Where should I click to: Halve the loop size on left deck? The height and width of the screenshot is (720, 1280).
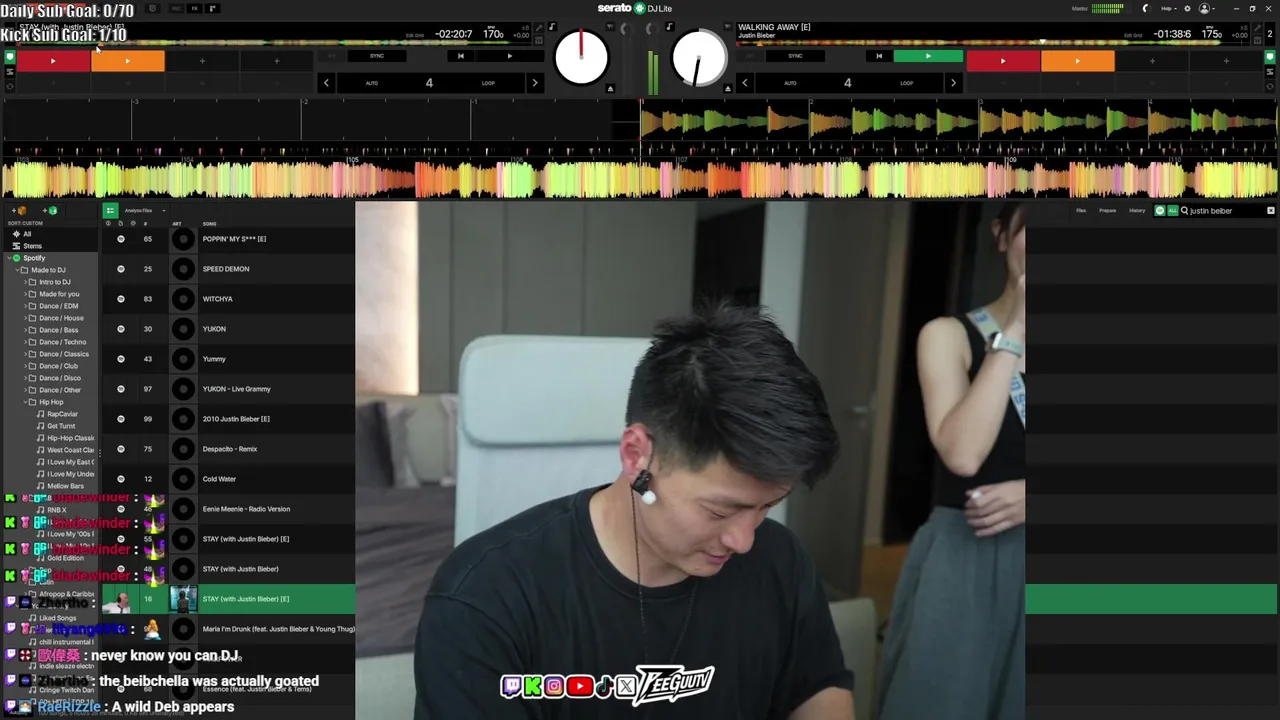pyautogui.click(x=326, y=83)
